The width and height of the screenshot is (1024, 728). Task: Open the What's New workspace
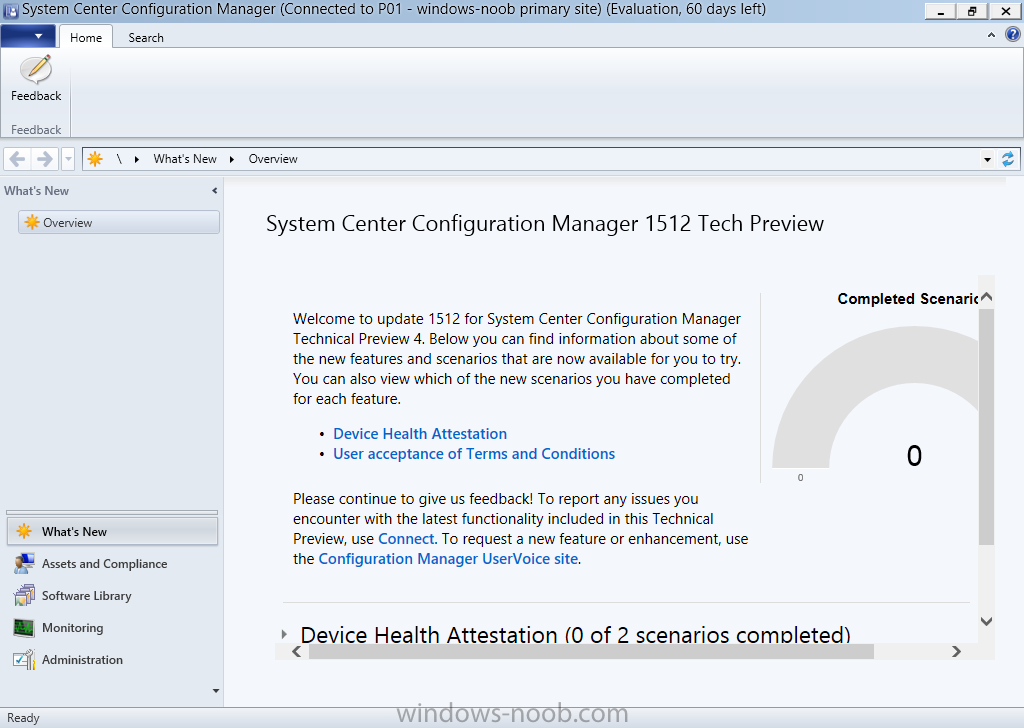(x=112, y=531)
